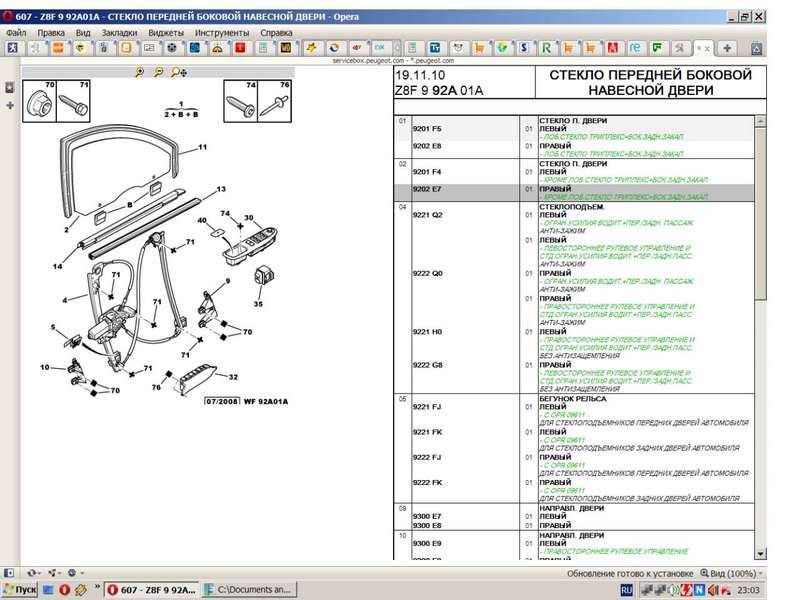Click the new tab plus button
800x600 pixels.
click(728, 47)
